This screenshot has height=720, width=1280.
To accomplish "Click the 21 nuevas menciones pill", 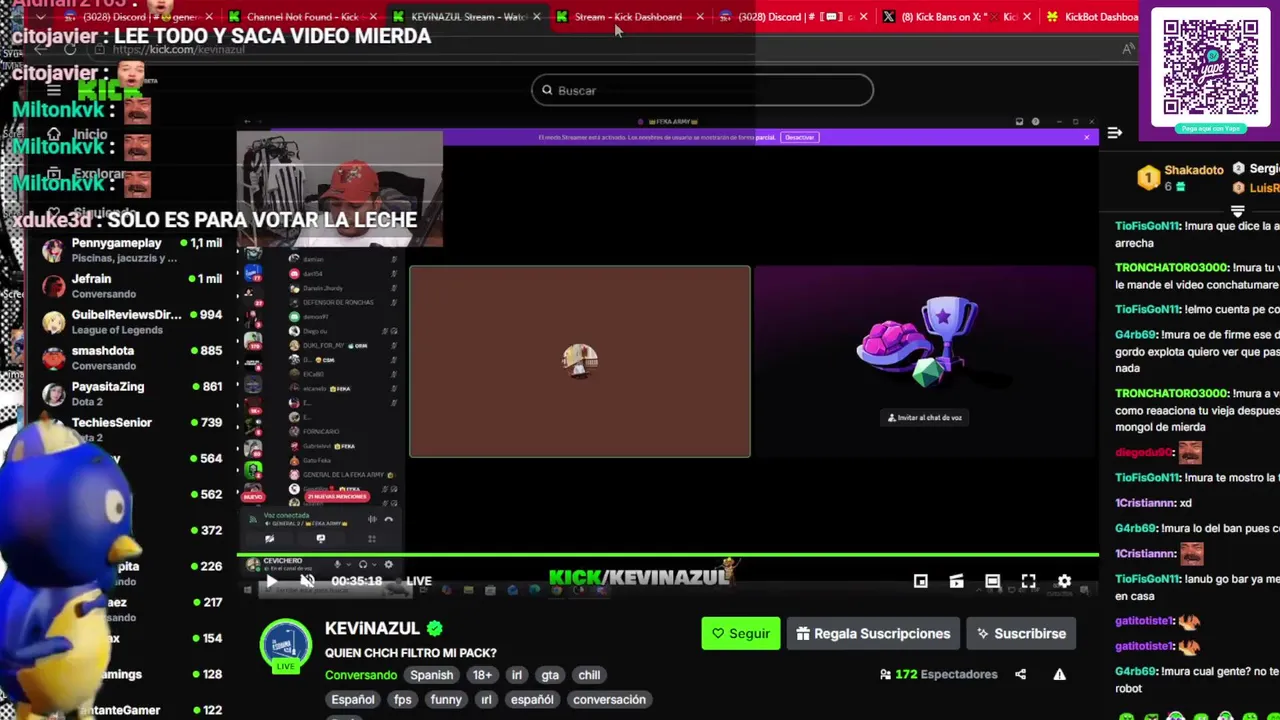I will 337,496.
